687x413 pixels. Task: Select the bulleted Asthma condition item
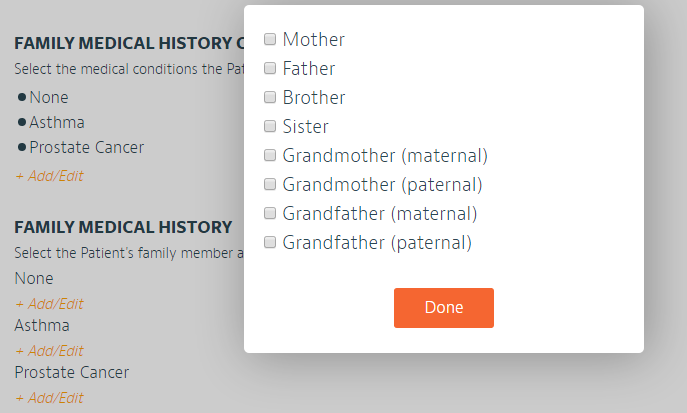coord(56,123)
